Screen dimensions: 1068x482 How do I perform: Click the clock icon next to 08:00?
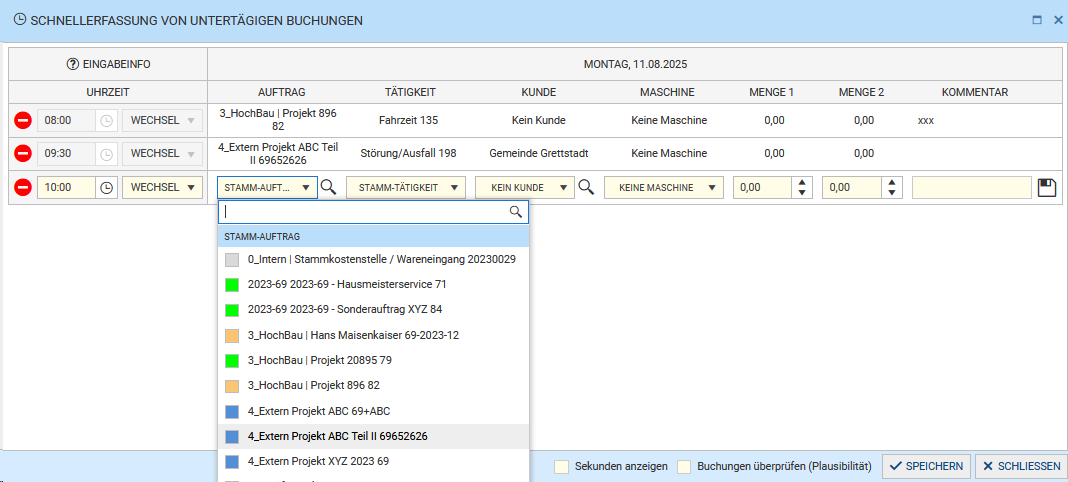point(106,121)
